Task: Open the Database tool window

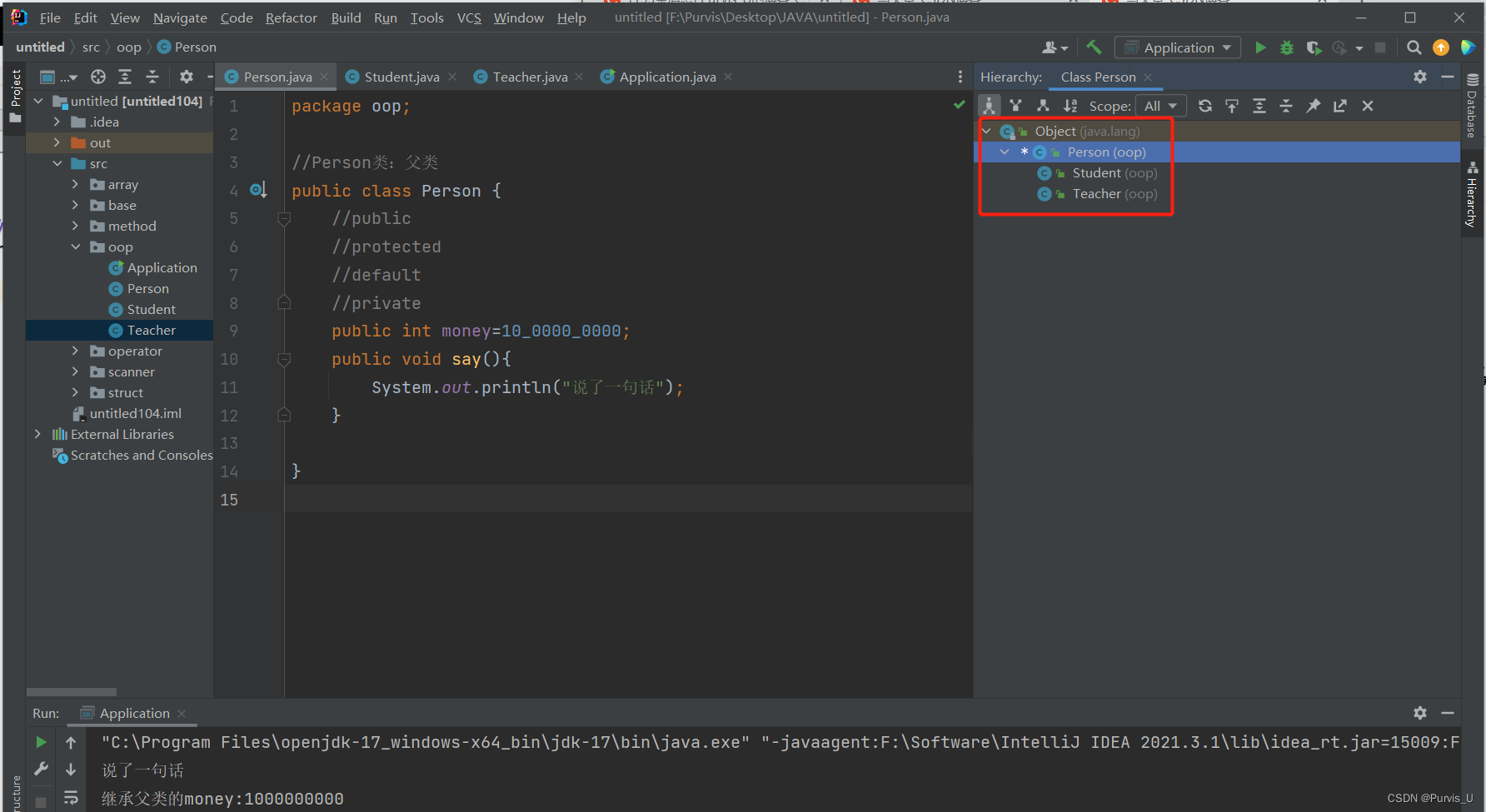Action: pos(1473,105)
